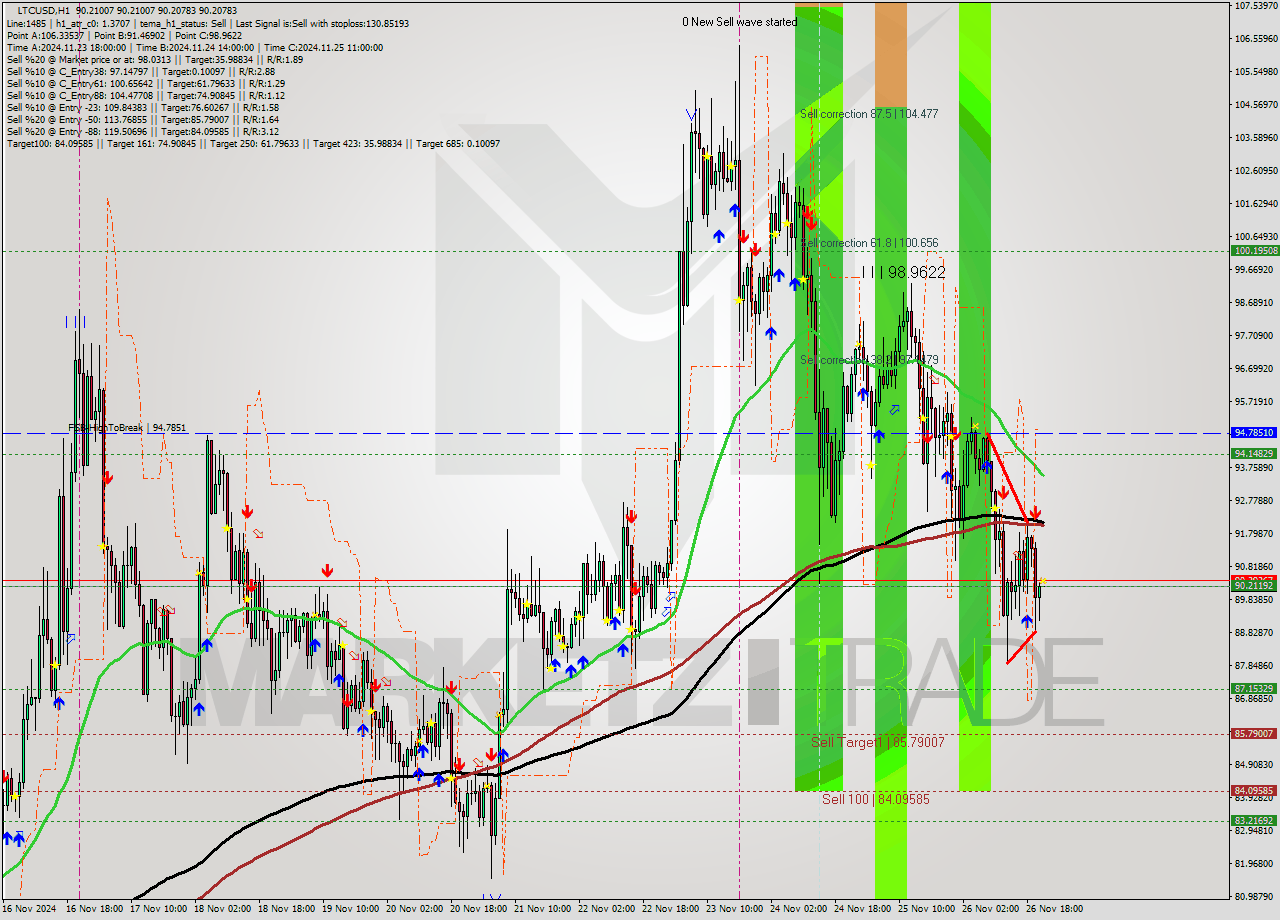Screen dimensions: 1280x920
Task: Select 'Sell Target1 | 85.79007' label
Action: (x=877, y=742)
